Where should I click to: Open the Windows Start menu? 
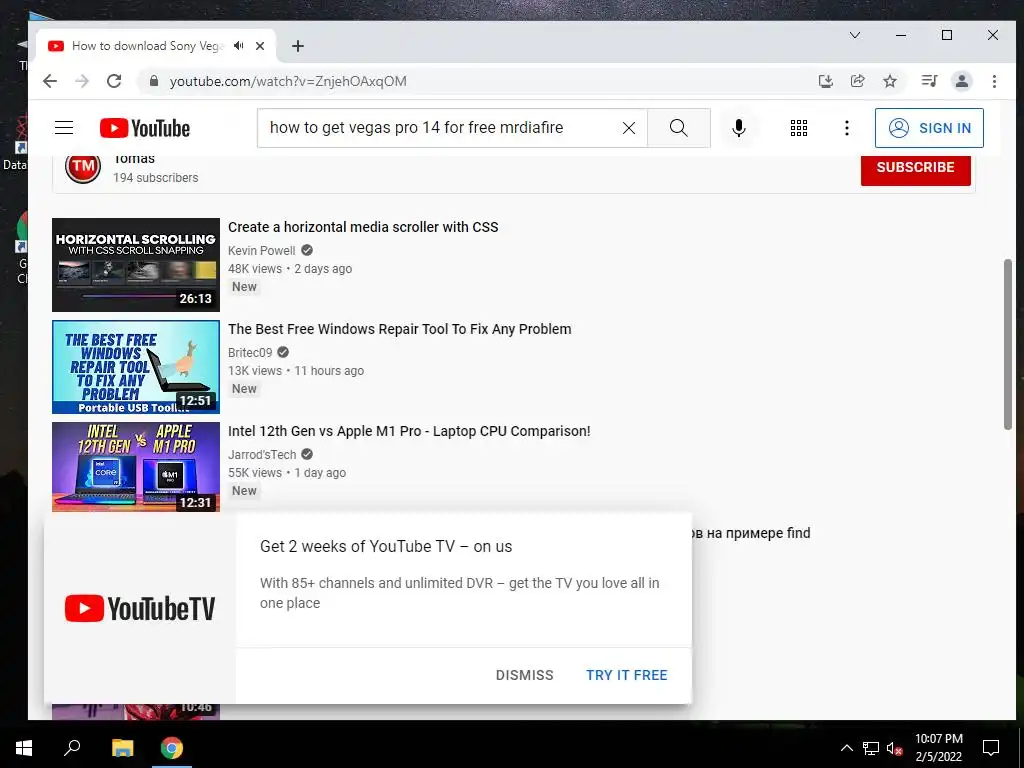point(24,748)
